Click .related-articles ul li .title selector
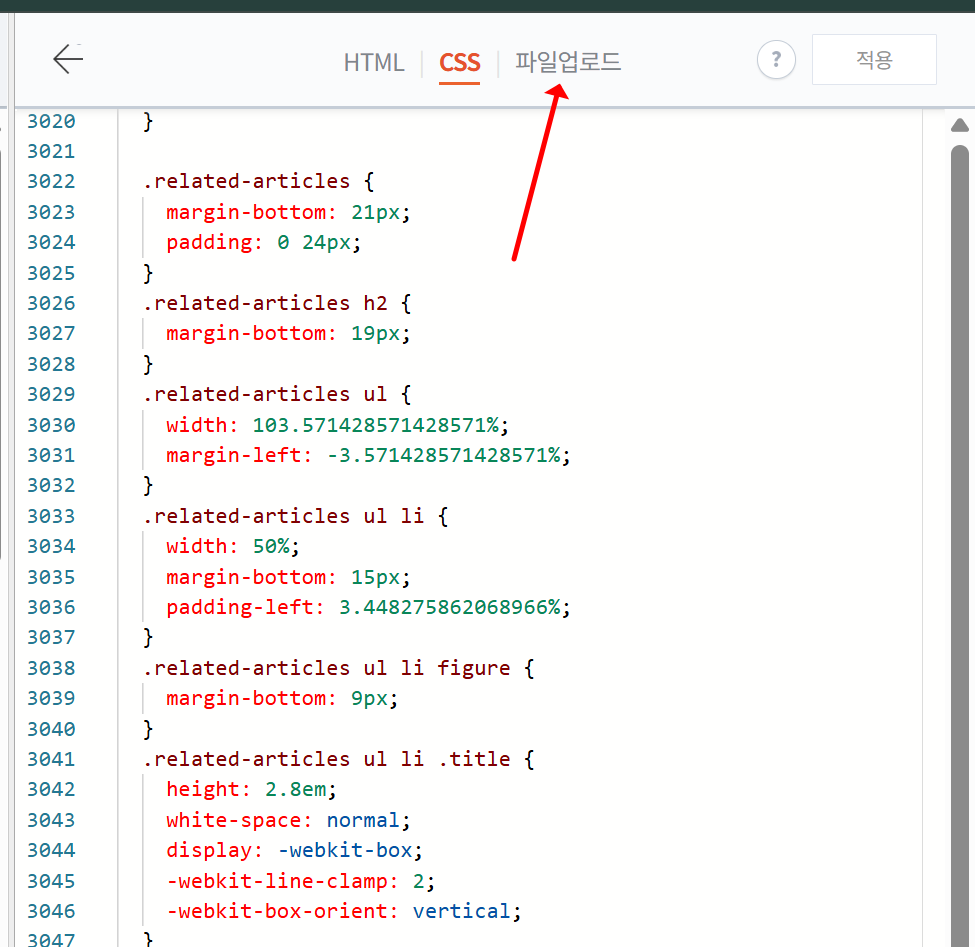This screenshot has width=975, height=947. click(x=326, y=759)
